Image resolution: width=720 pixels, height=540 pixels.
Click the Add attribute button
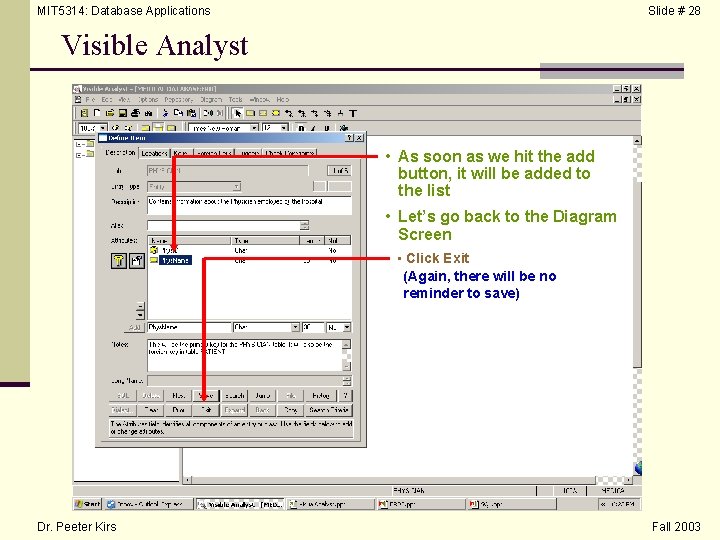134,327
